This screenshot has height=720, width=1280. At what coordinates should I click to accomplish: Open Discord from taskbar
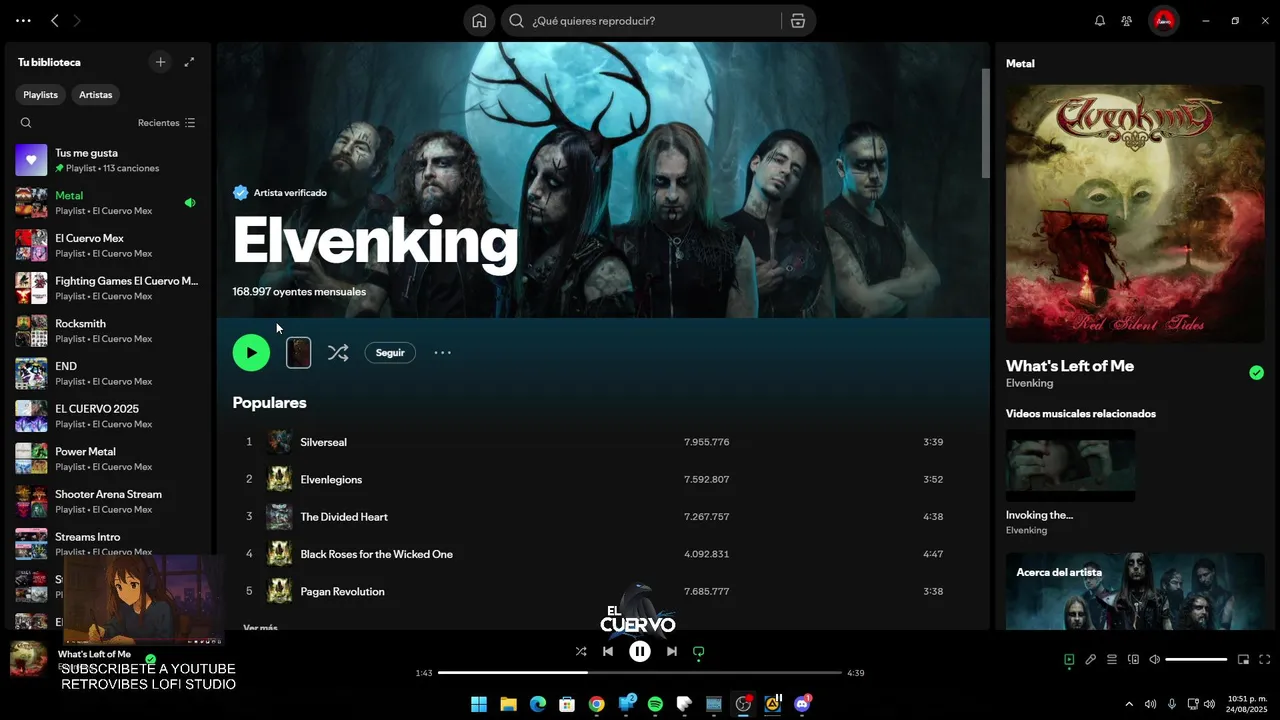pos(802,704)
